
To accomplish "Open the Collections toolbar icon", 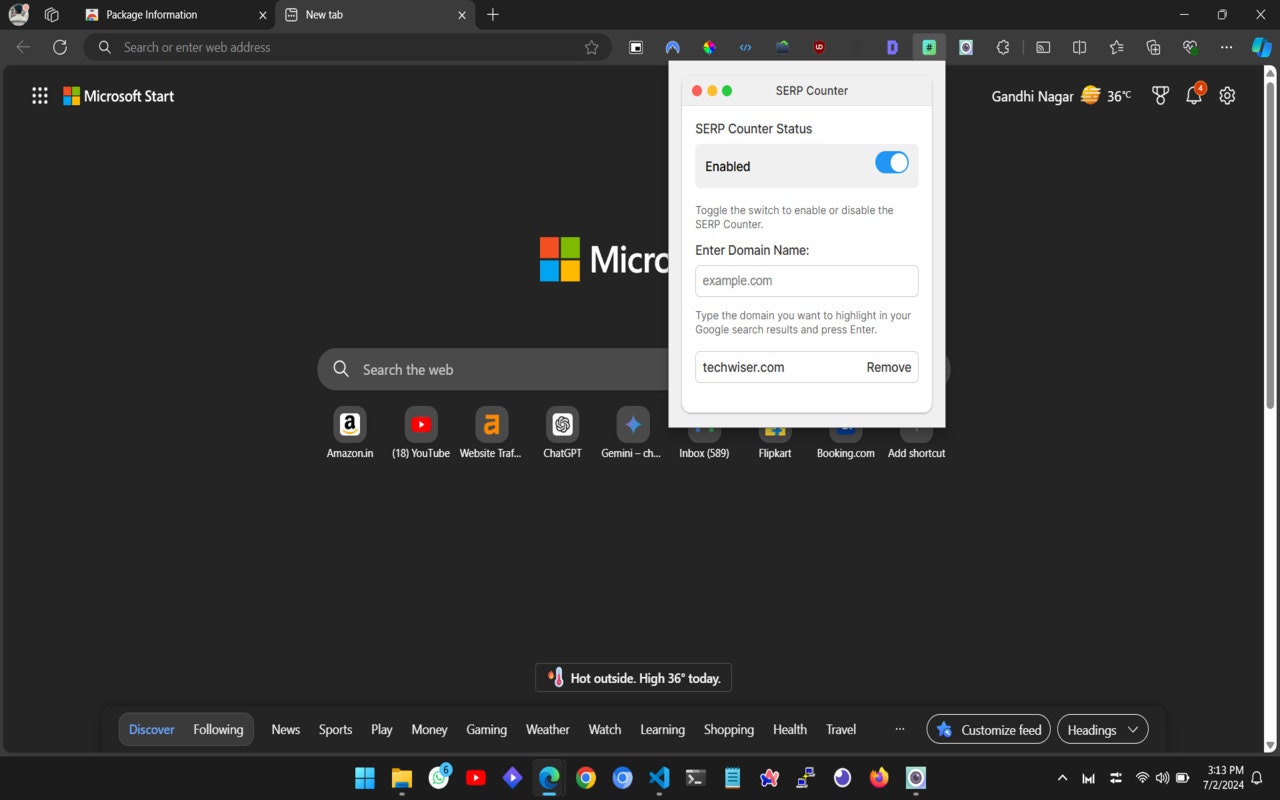I will (1153, 47).
